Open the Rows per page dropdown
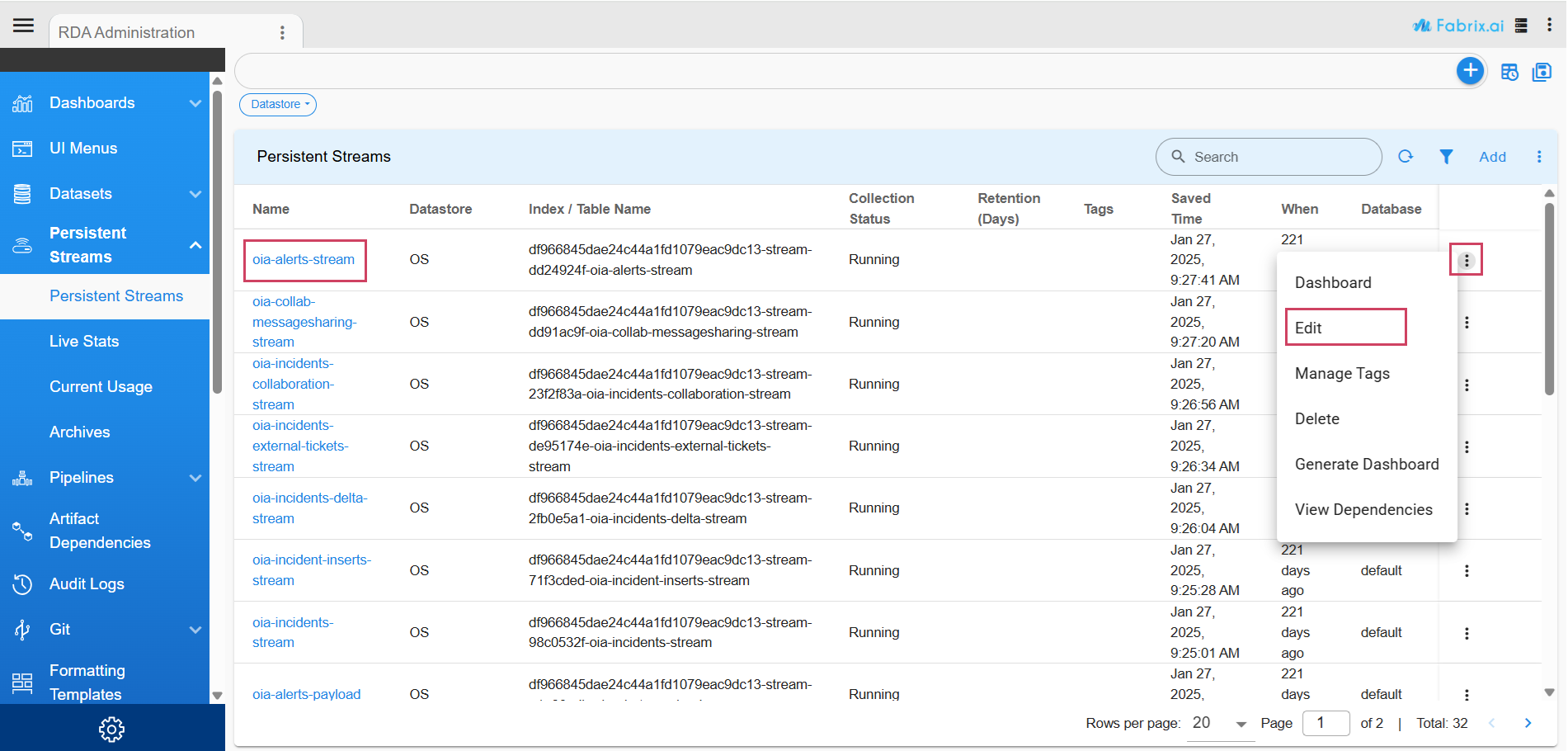Screen dimensions: 1568x751 [x=1220, y=724]
